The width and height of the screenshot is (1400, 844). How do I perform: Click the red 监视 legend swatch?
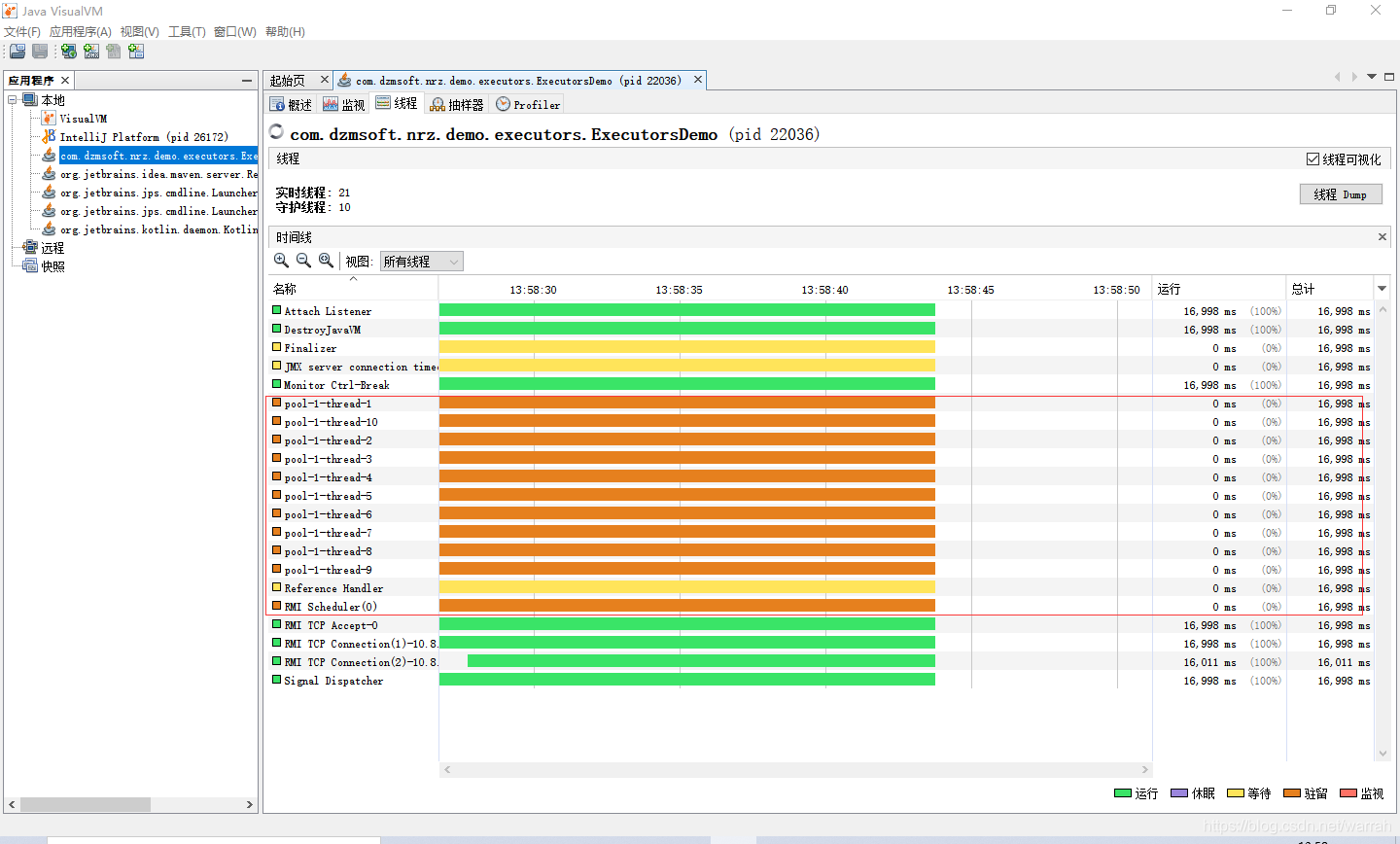click(1348, 793)
